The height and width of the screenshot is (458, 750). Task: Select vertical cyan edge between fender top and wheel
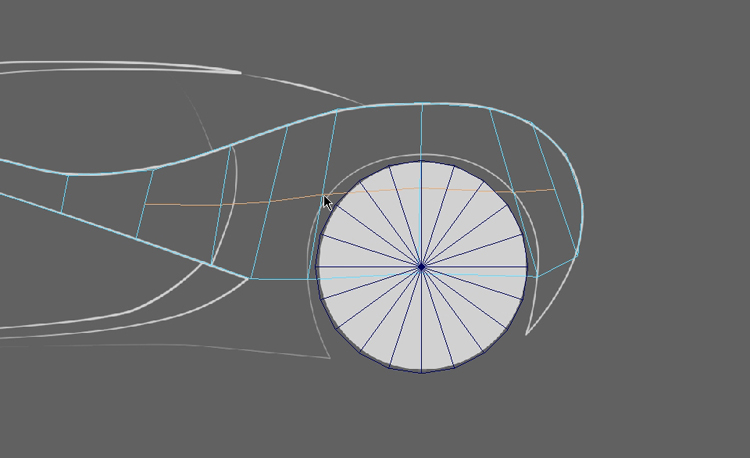(421, 132)
